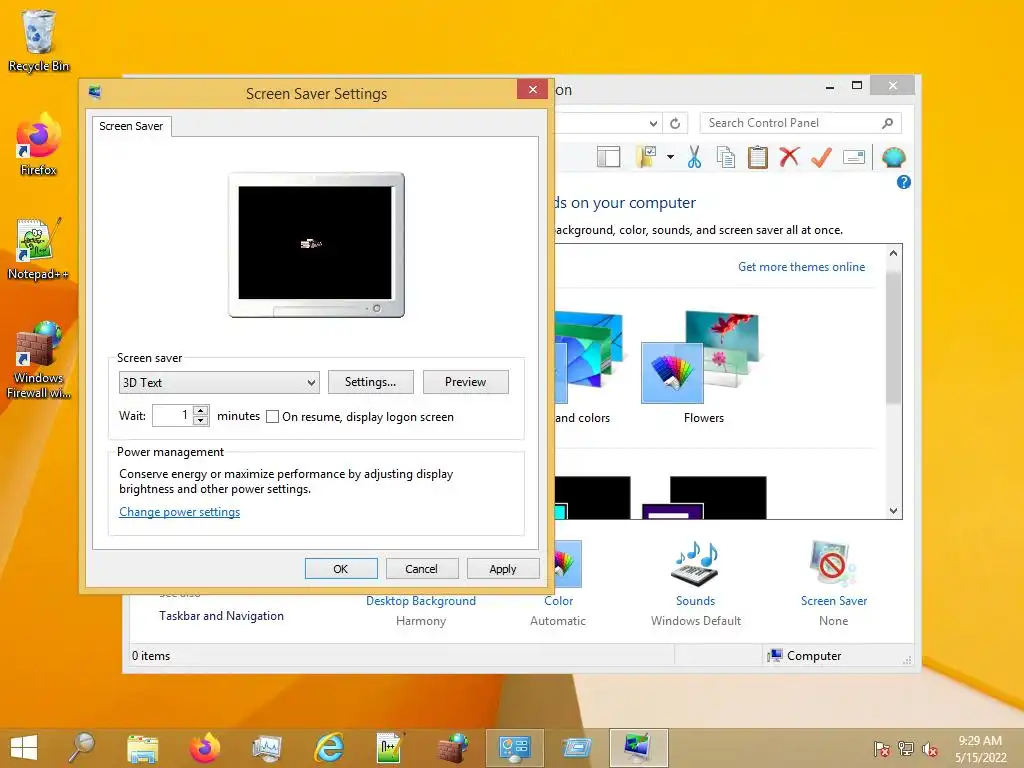This screenshot has height=768, width=1024.
Task: Click the Settings... button
Action: [x=370, y=382]
